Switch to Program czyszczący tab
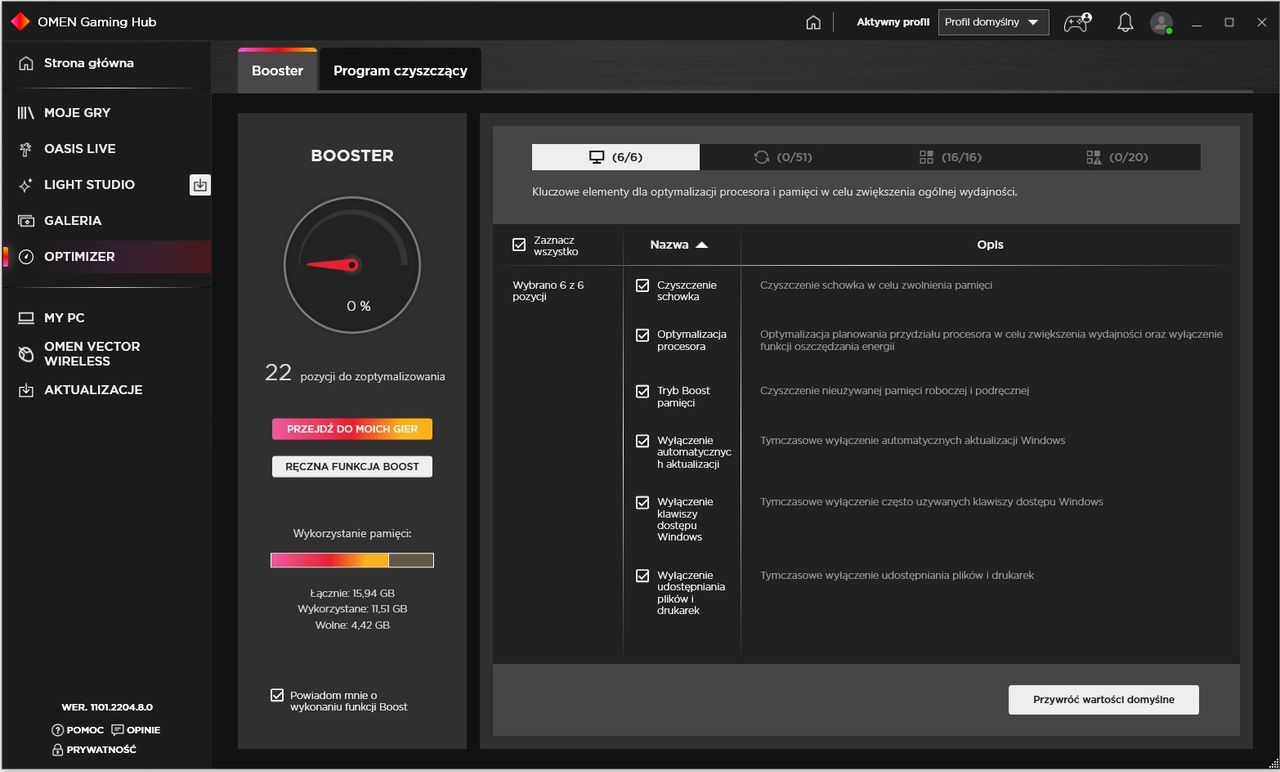The height and width of the screenshot is (772, 1280). tap(400, 70)
